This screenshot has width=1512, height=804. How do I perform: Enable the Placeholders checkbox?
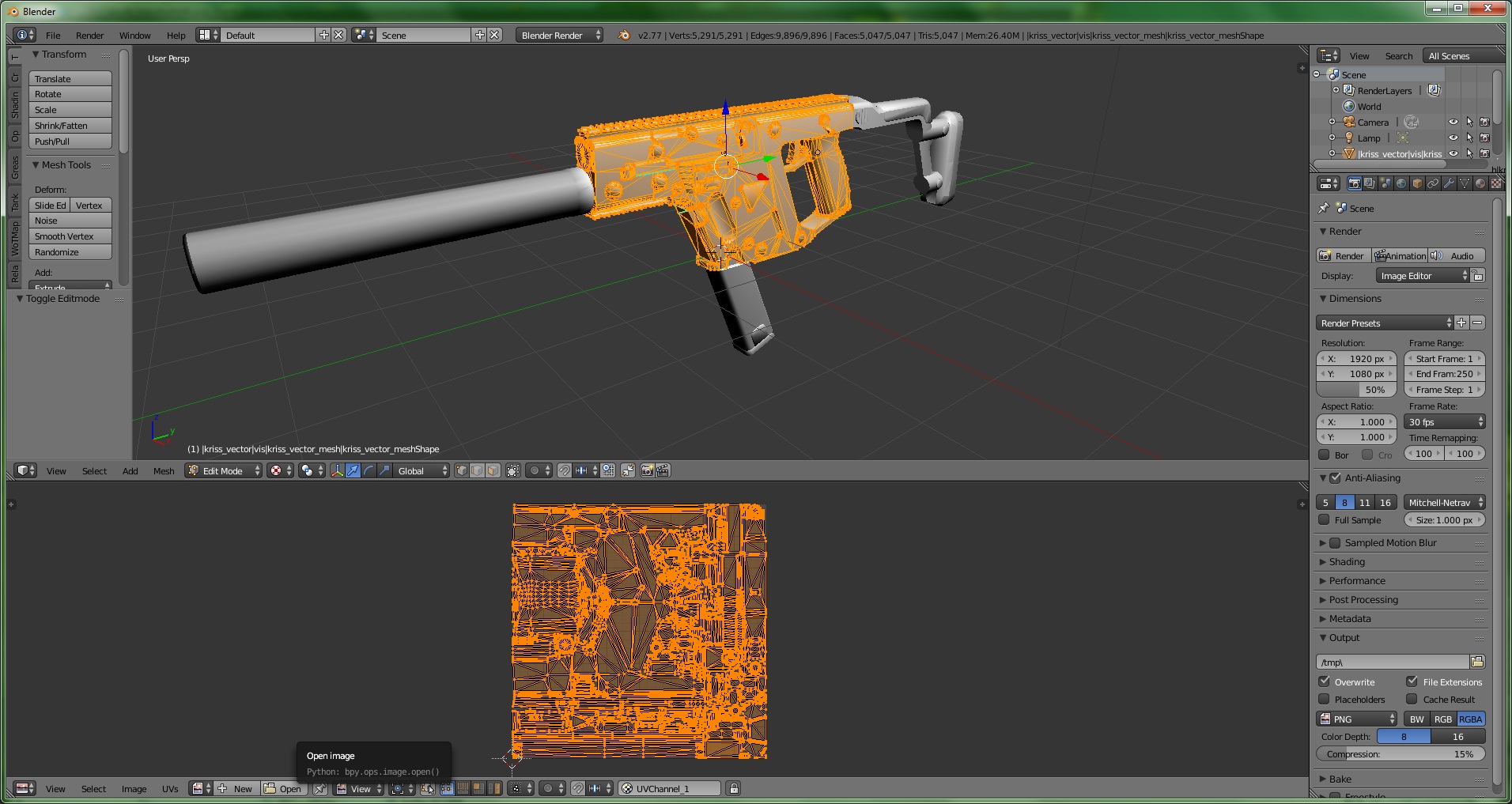[1325, 700]
